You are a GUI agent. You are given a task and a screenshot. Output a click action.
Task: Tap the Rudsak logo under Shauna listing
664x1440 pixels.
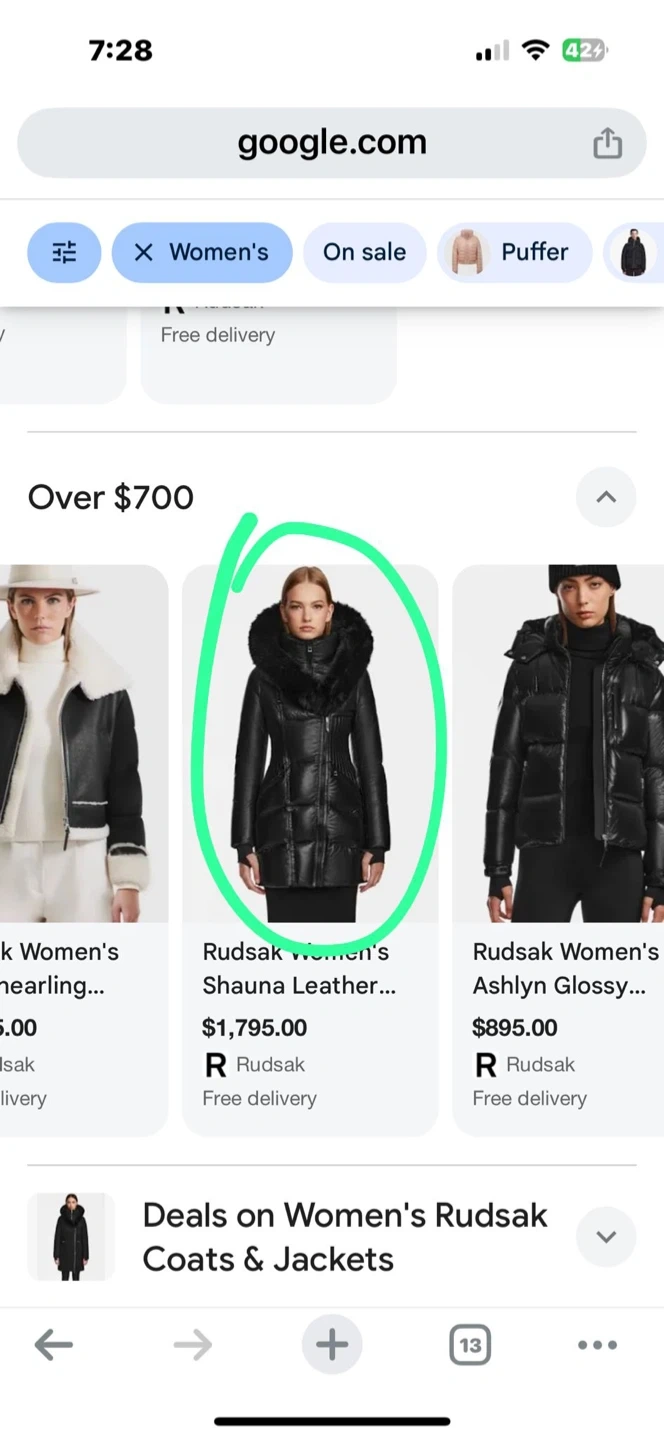point(215,1065)
